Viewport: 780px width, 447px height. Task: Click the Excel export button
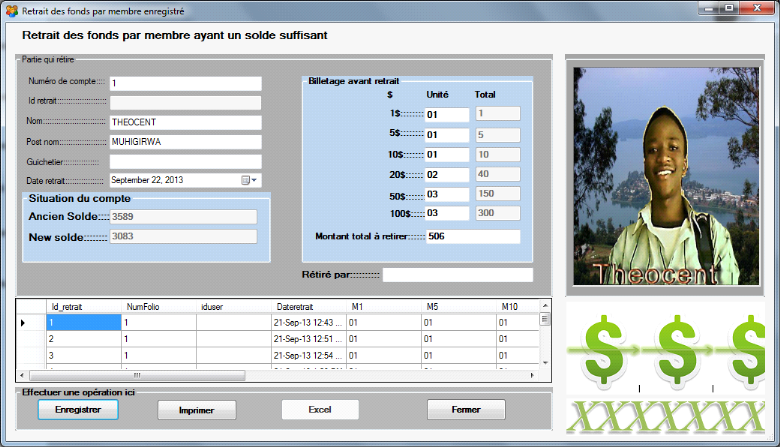point(319,410)
